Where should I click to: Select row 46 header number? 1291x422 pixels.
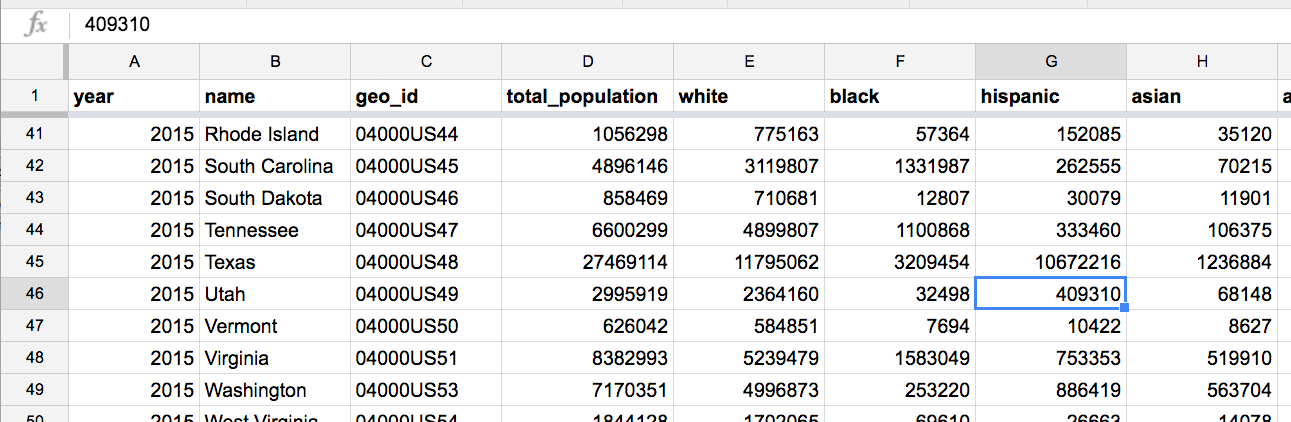(34, 294)
